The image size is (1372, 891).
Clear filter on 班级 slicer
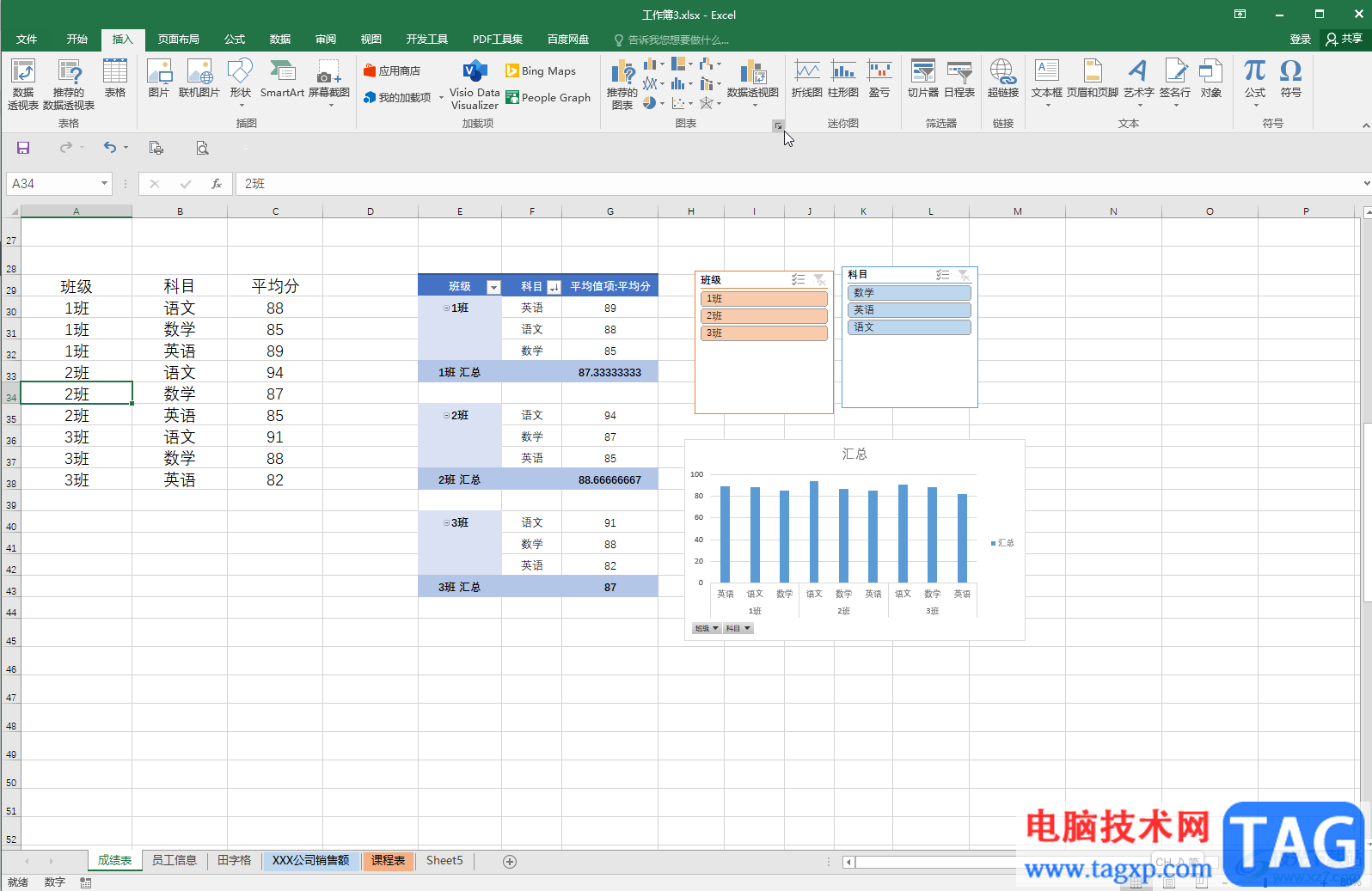click(x=820, y=280)
